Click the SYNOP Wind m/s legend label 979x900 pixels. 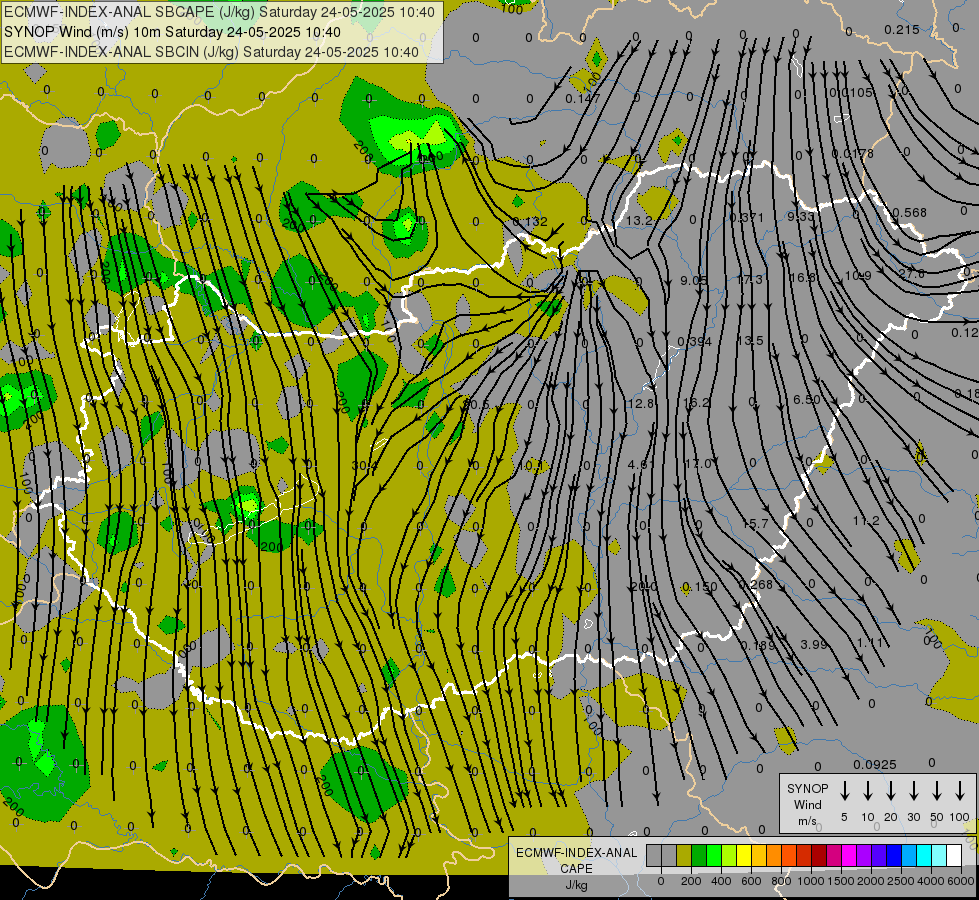pos(807,804)
